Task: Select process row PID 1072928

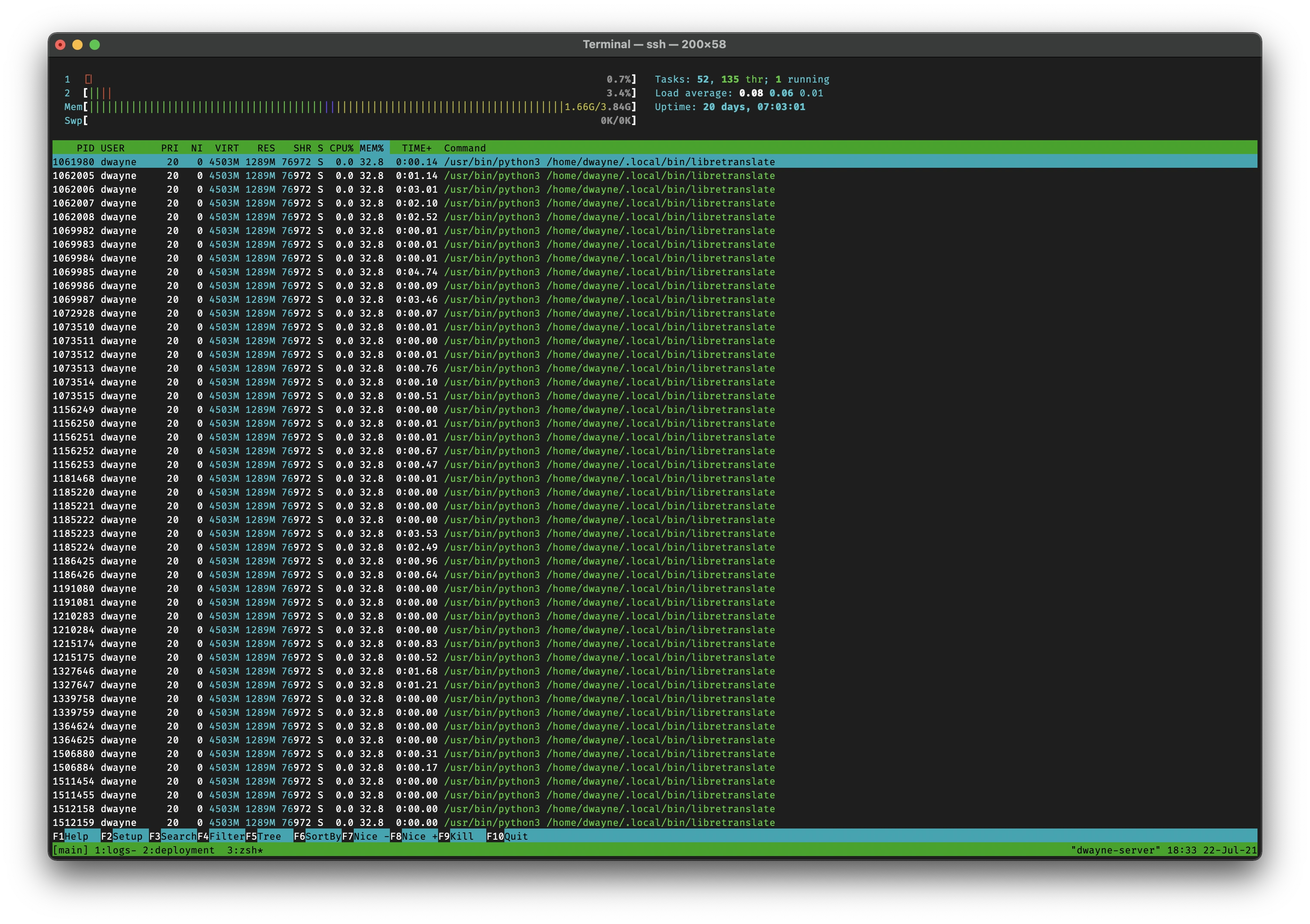Action: (655, 313)
